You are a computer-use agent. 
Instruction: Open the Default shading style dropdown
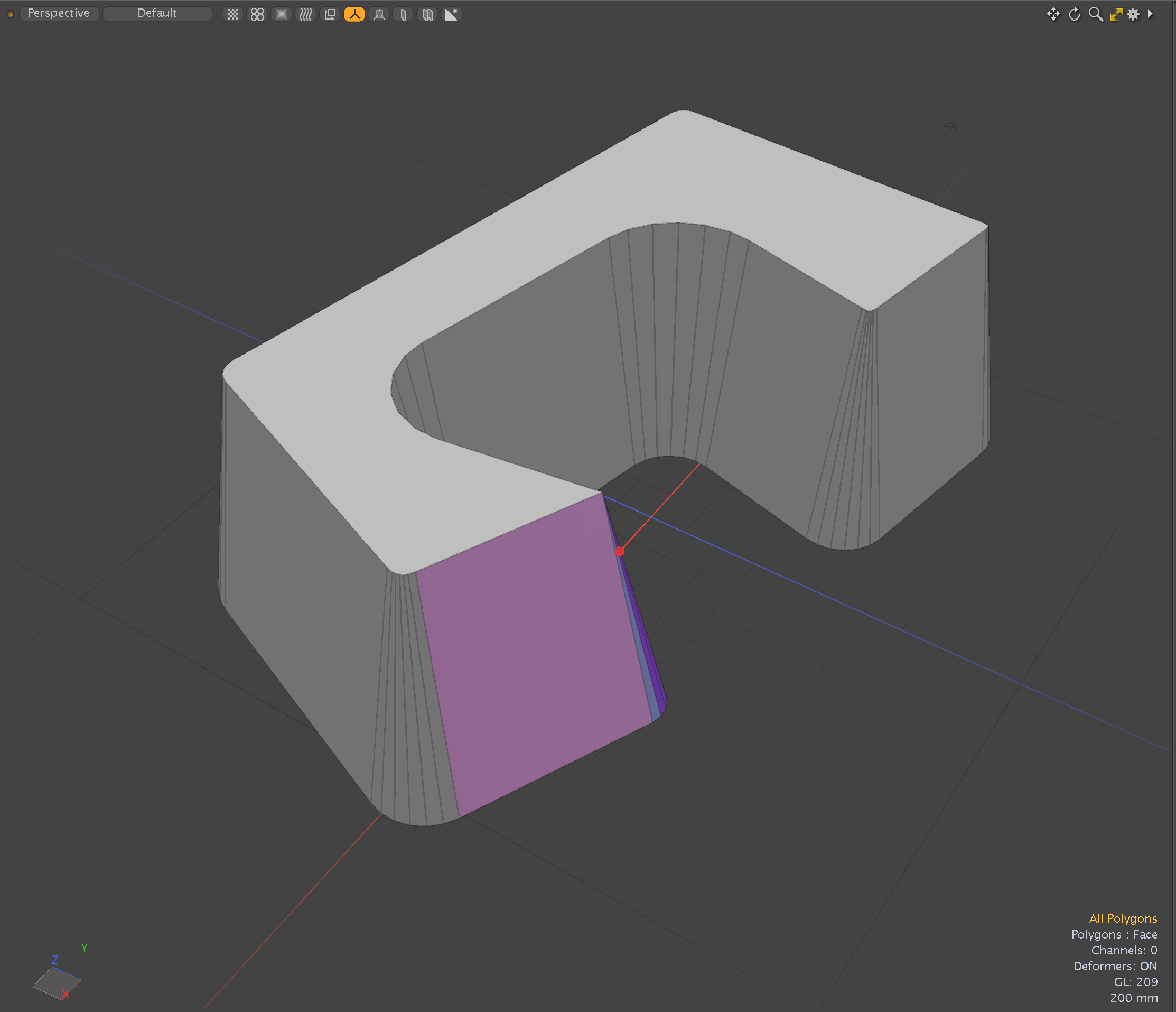[157, 14]
